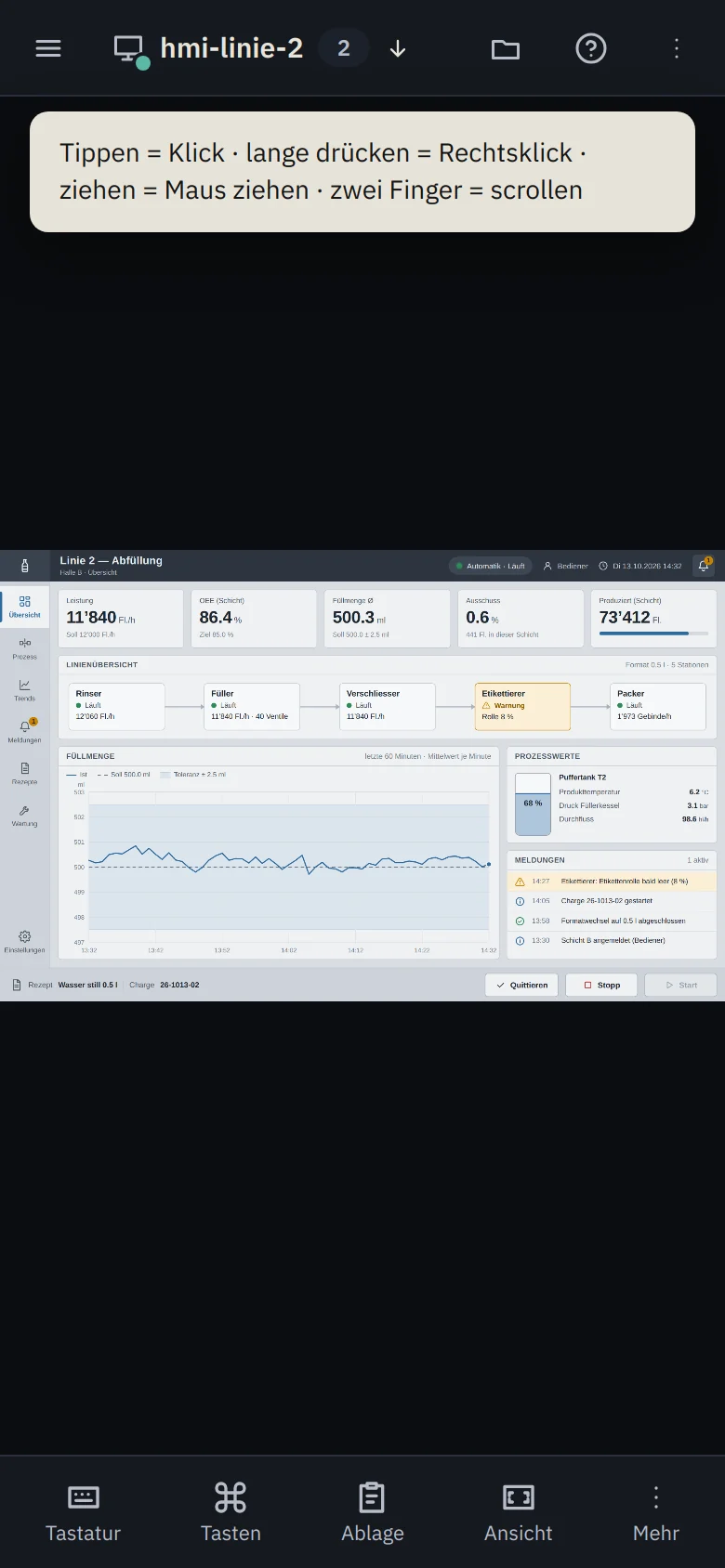Image resolution: width=725 pixels, height=1568 pixels.
Task: Tap the download arrow icon
Action: pyautogui.click(x=398, y=48)
